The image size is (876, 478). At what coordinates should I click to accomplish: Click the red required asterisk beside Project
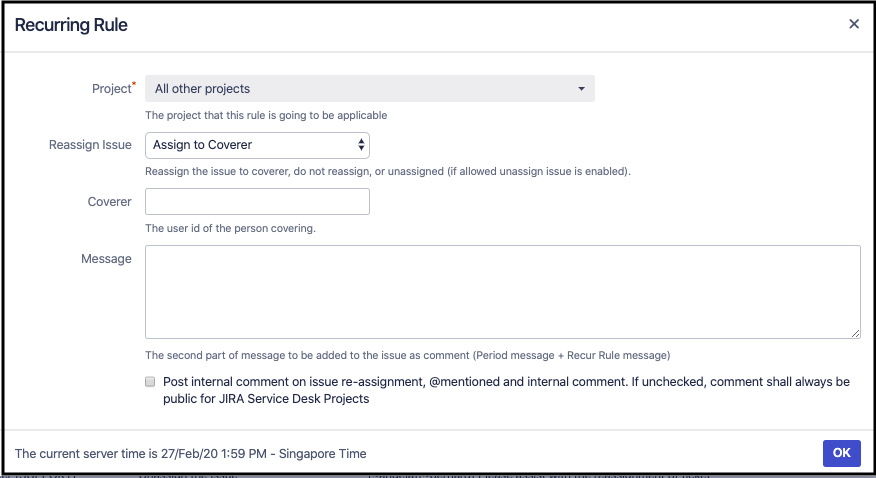[x=134, y=85]
